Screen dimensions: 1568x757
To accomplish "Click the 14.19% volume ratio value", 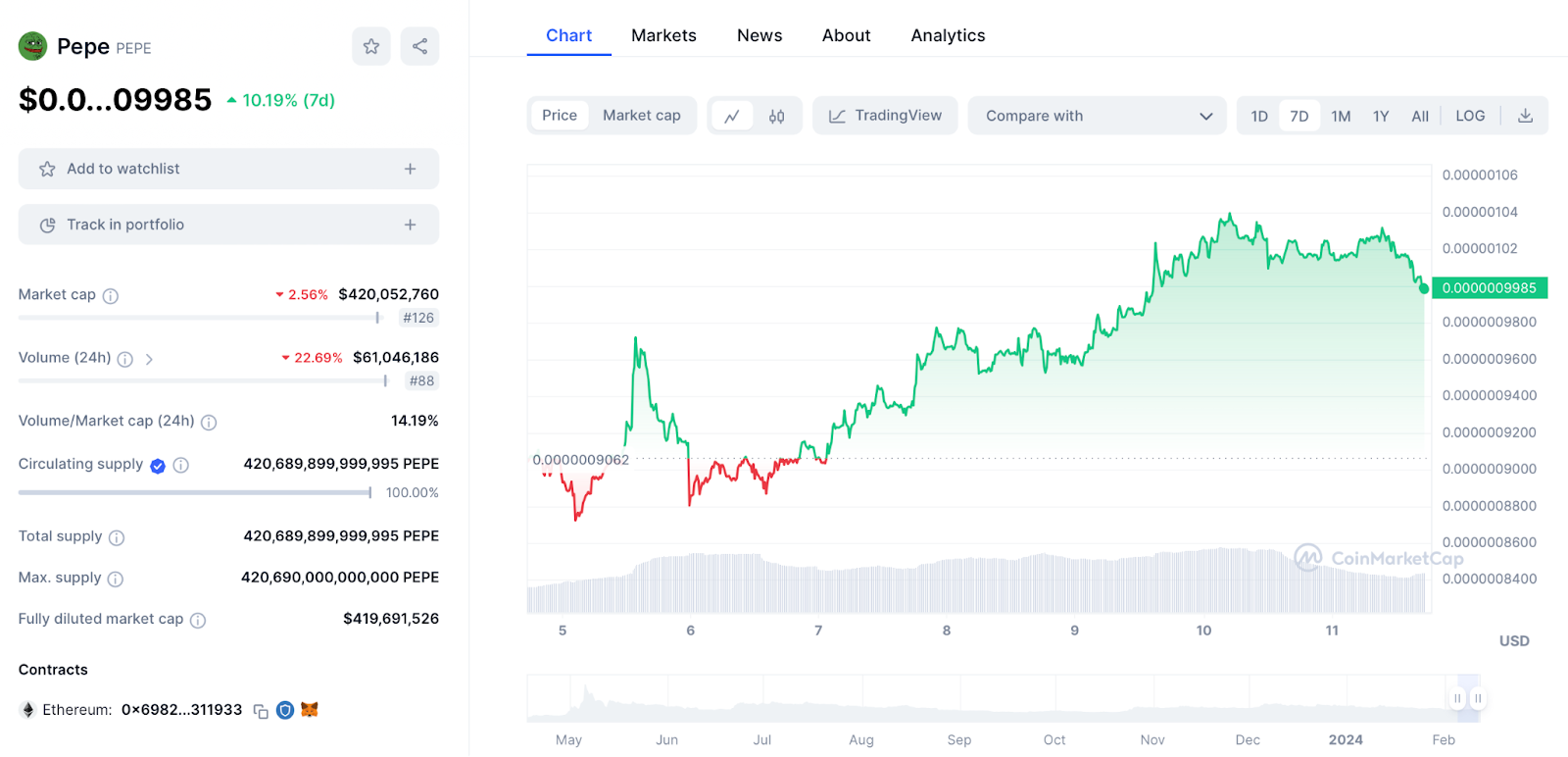I will coord(415,421).
